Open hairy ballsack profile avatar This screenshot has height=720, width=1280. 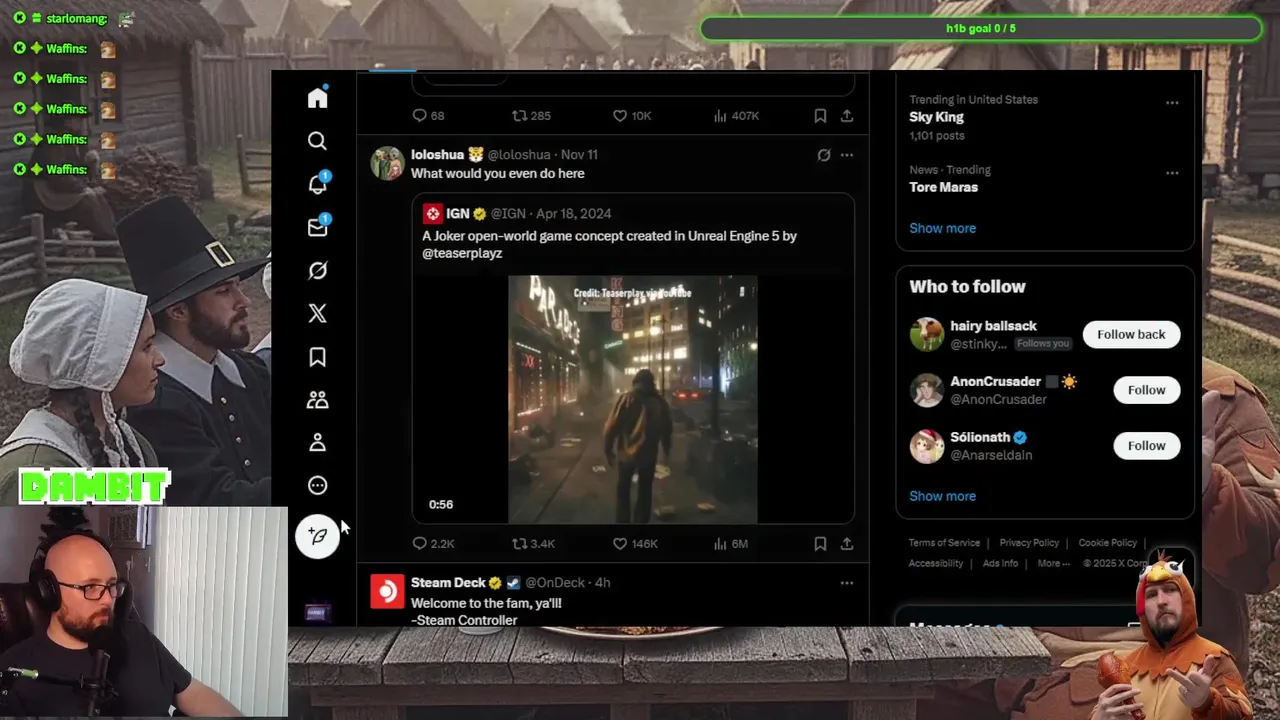coord(927,334)
